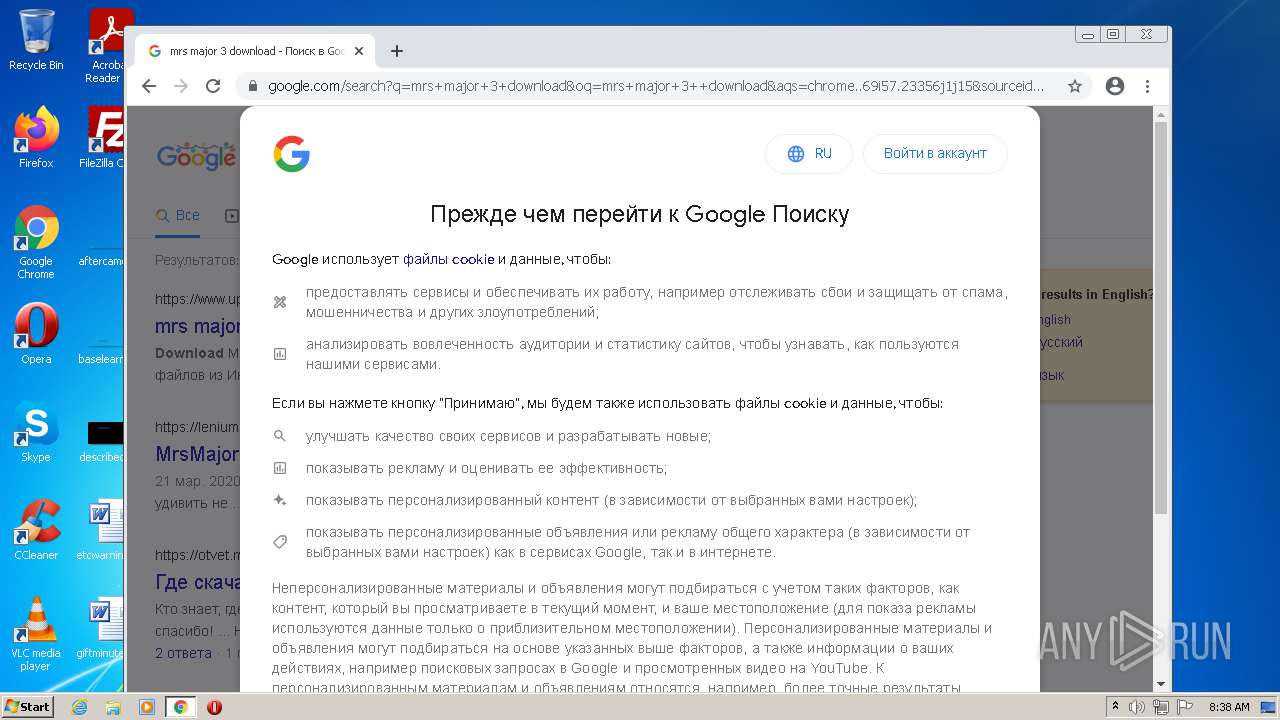Open the Recycle Bin desktop icon
Image resolution: width=1280 pixels, height=720 pixels.
[x=36, y=40]
